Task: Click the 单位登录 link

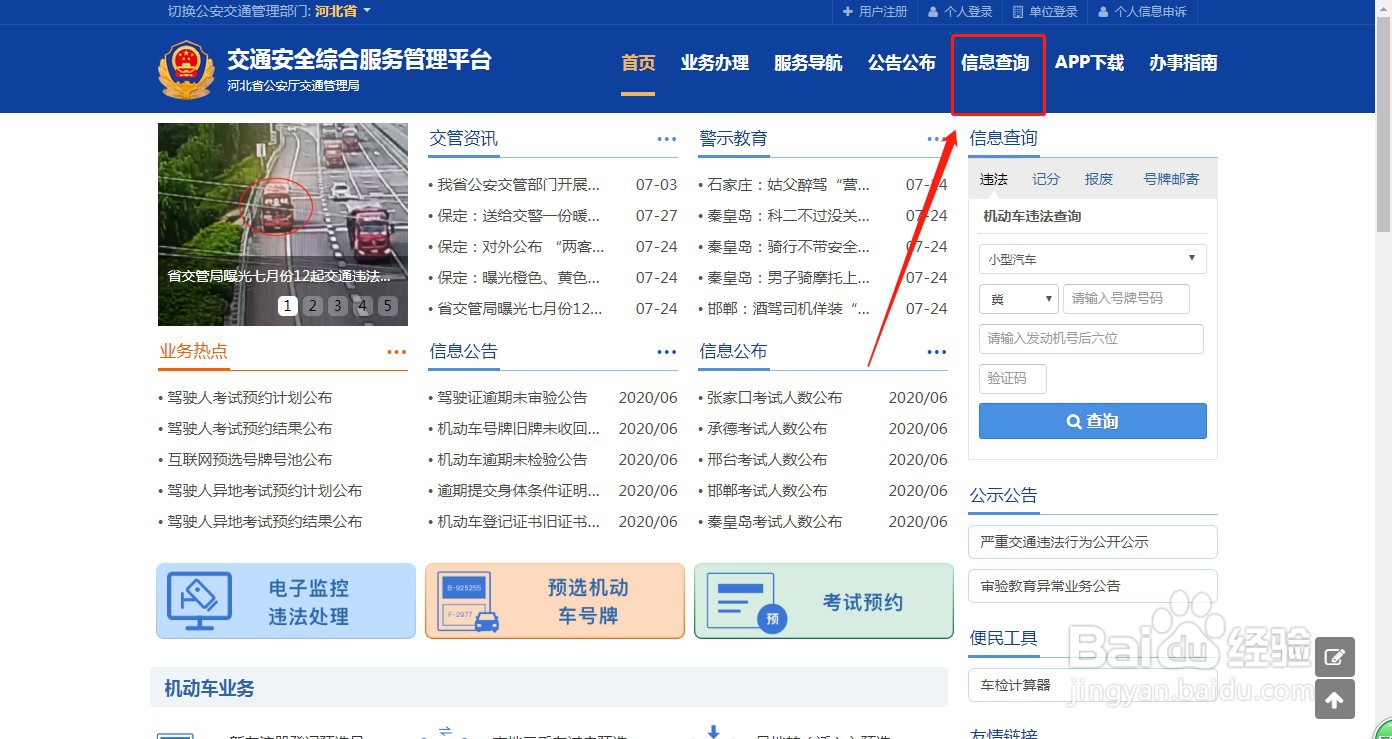Action: coord(1053,12)
